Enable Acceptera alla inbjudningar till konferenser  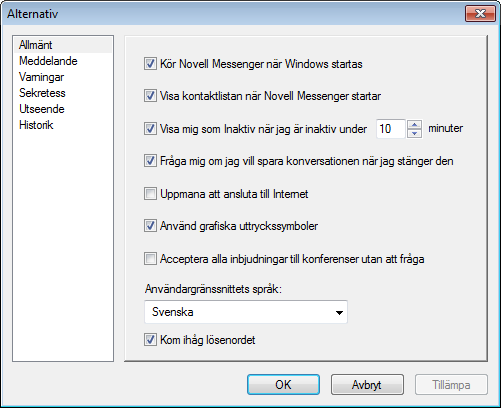pyautogui.click(x=150, y=259)
